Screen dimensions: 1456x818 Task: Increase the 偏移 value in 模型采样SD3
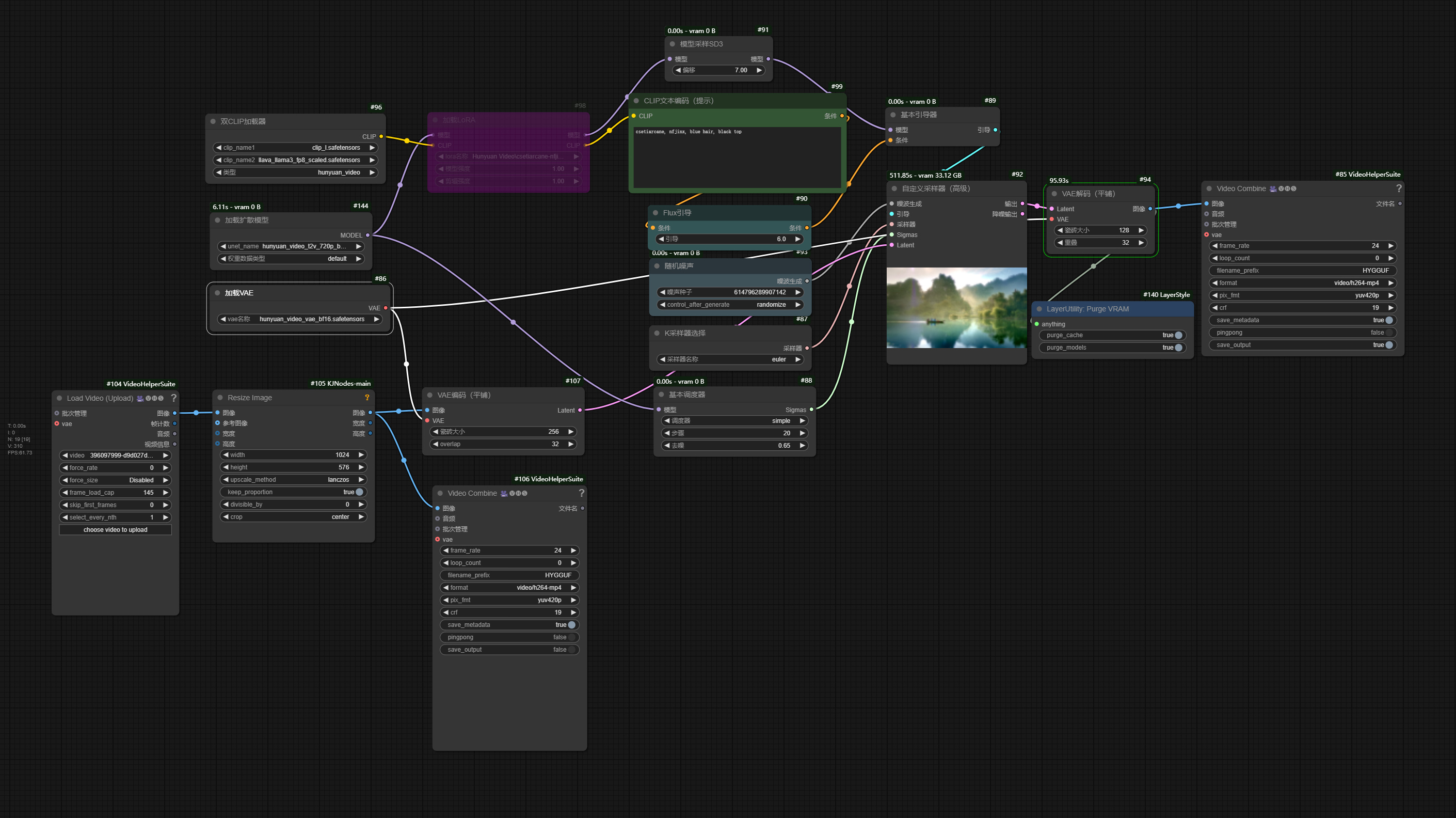[x=760, y=70]
